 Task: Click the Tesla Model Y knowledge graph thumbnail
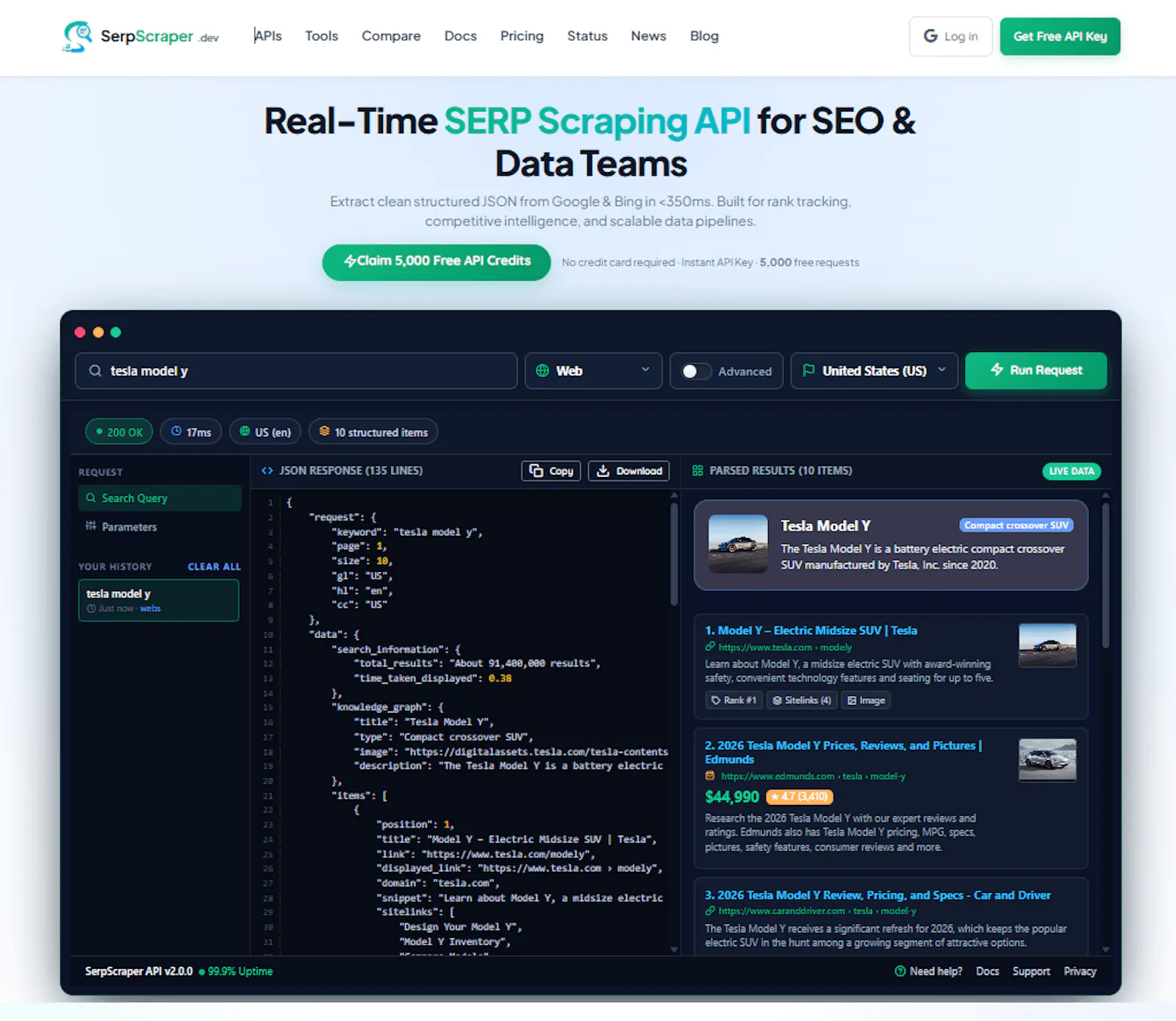coord(738,544)
